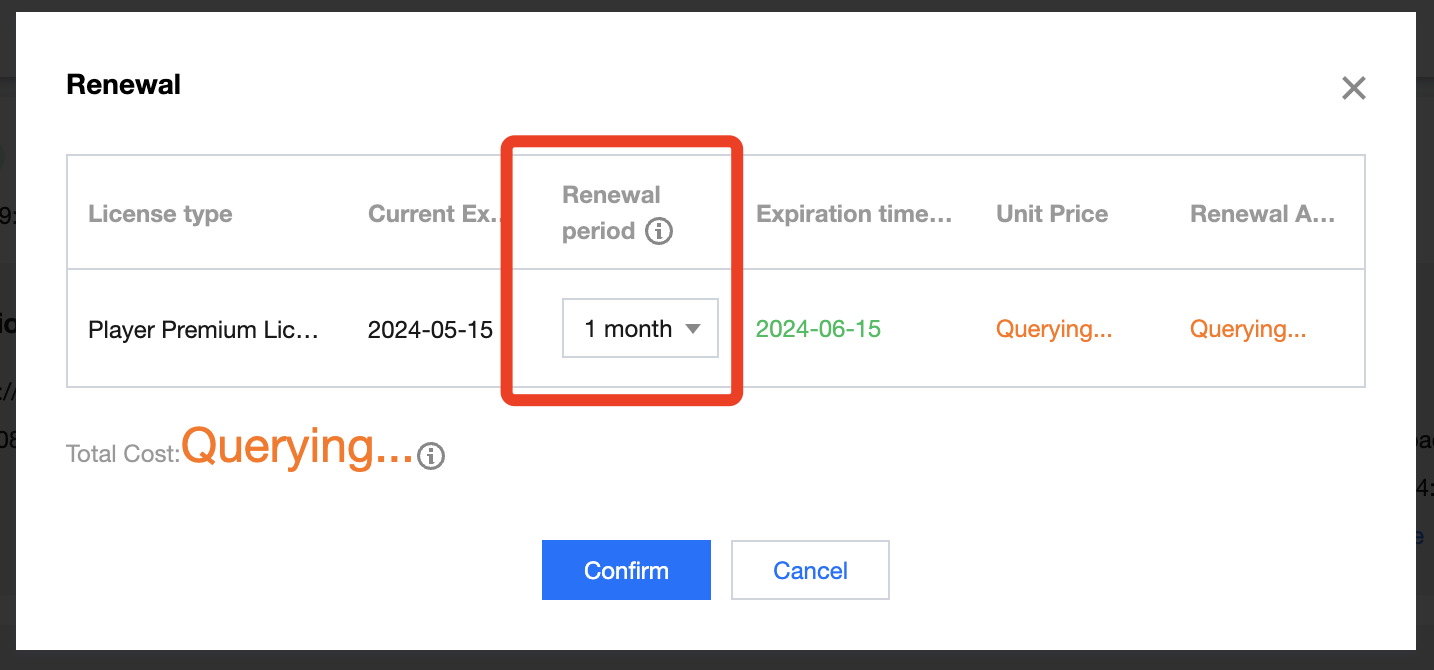
Task: Click the License type column header
Action: [x=160, y=214]
